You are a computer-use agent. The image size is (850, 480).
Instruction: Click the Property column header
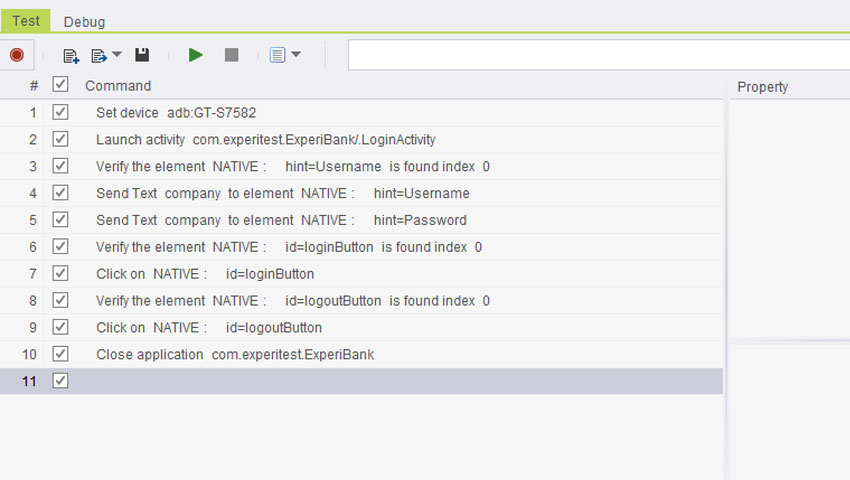pos(762,87)
